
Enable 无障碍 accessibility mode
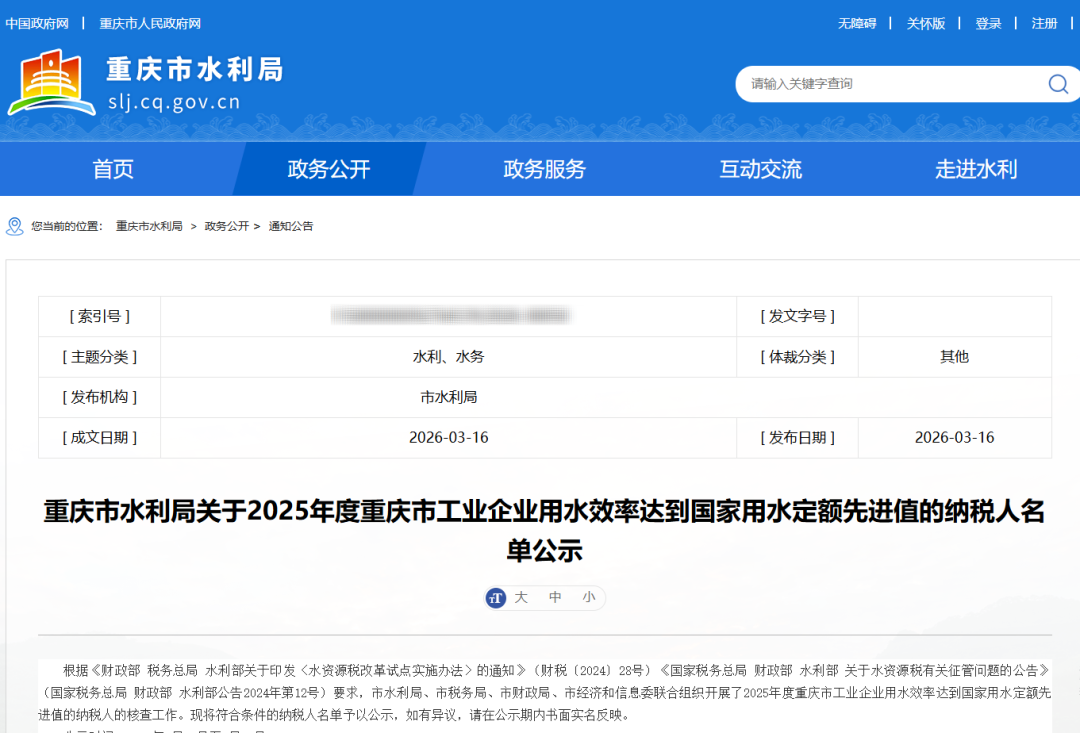(x=857, y=23)
